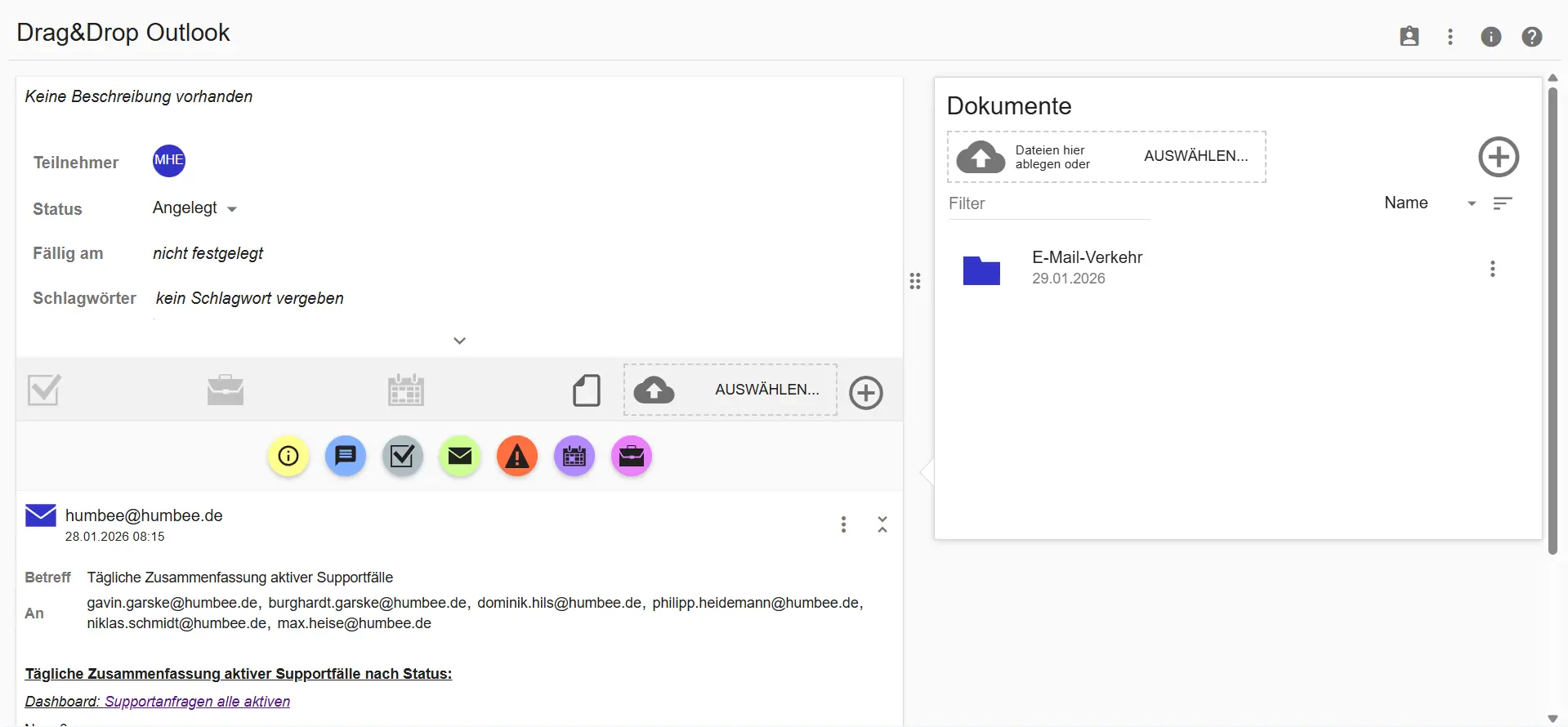The width and height of the screenshot is (1568, 727).
Task: Click email date 28.01.2026 08:15
Action: (115, 537)
